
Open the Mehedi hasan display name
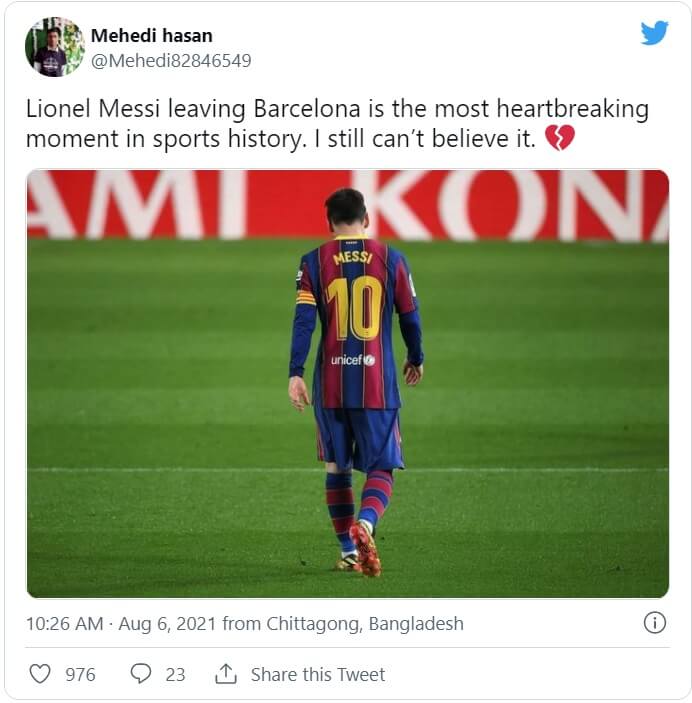(151, 36)
